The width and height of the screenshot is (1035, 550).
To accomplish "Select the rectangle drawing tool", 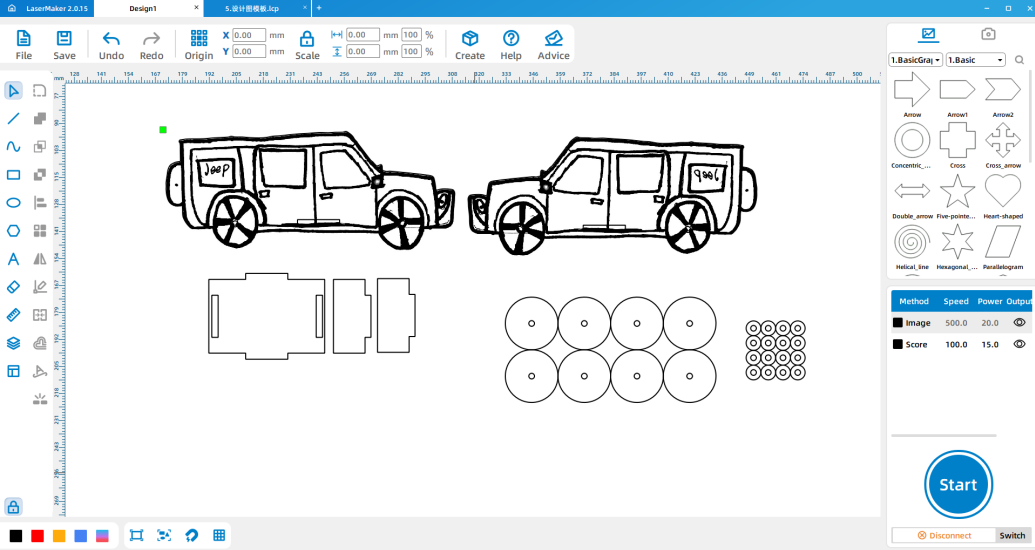I will [x=13, y=175].
